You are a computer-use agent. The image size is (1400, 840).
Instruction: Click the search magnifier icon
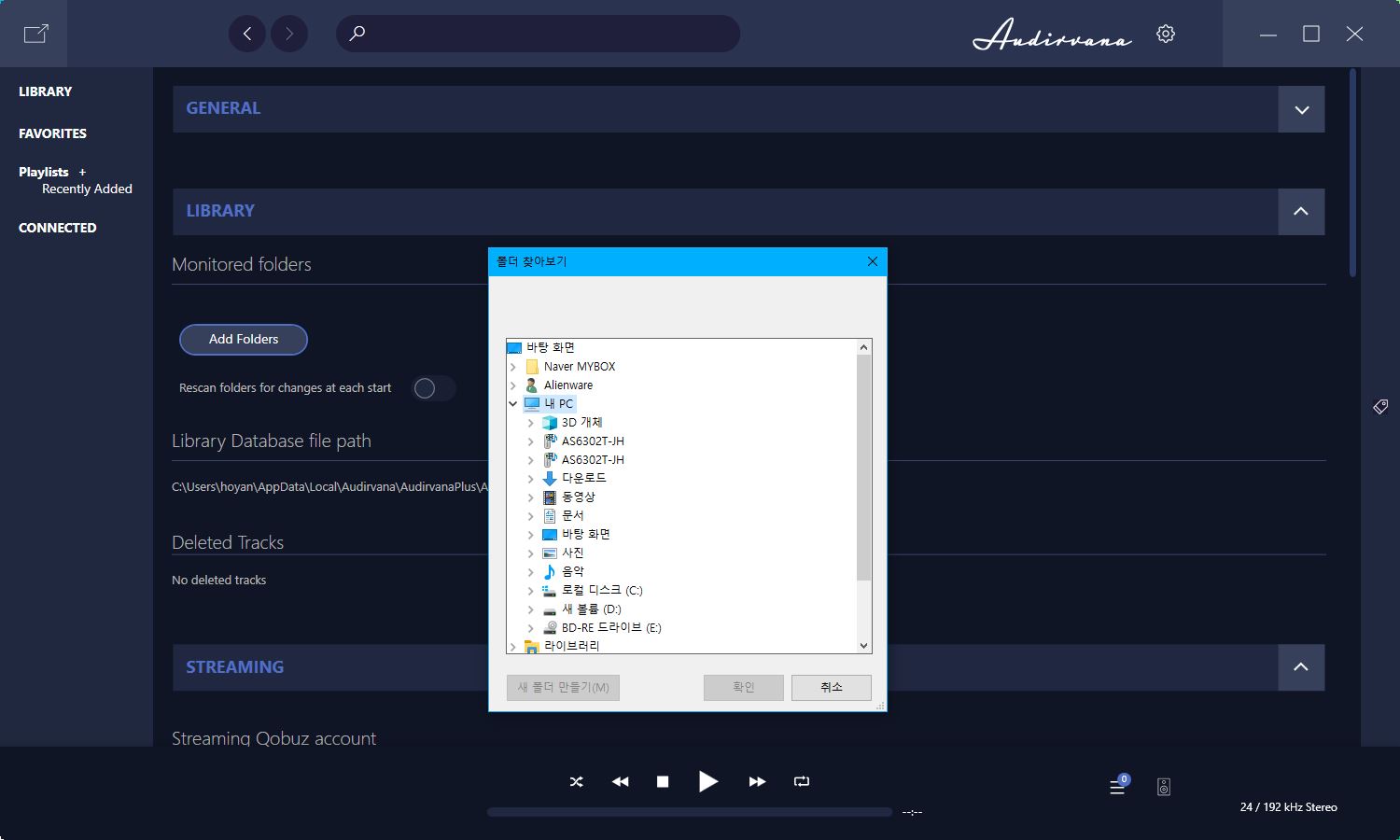[x=357, y=34]
